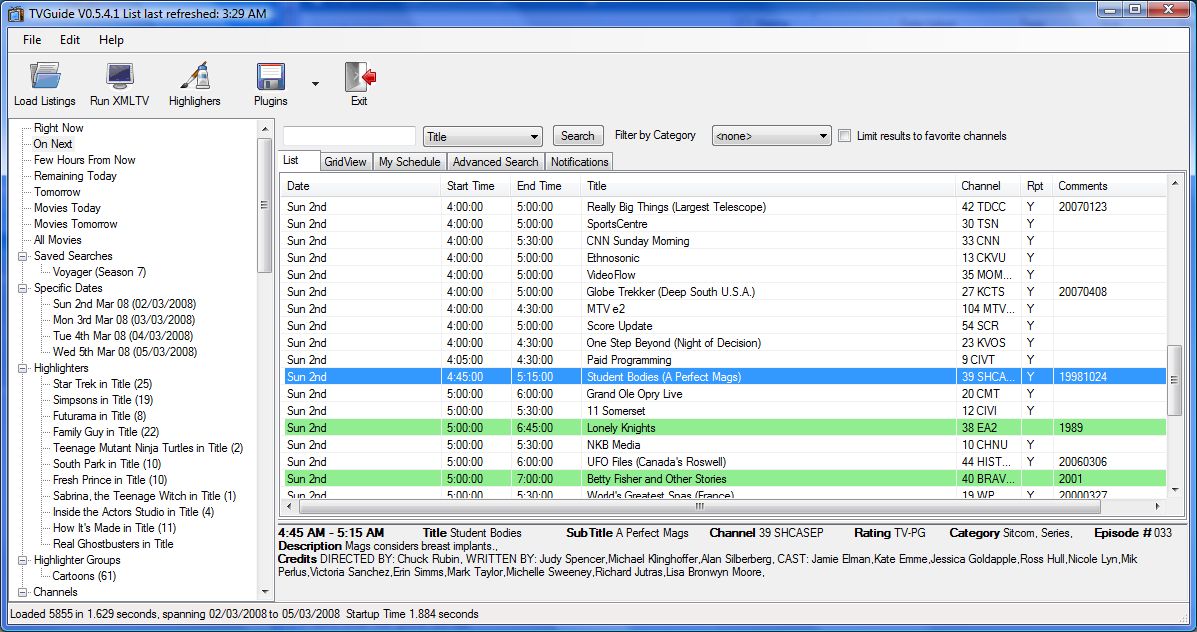Sort by the Rpt column header
The height and width of the screenshot is (632, 1197).
(1036, 186)
